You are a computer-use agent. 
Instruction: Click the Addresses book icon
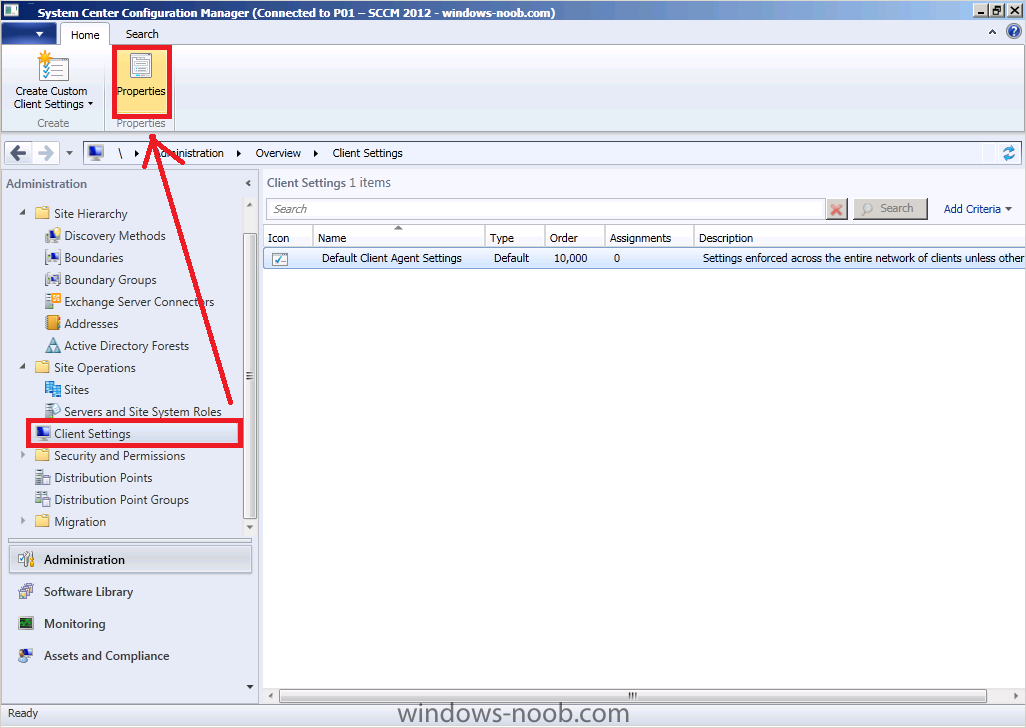point(52,324)
